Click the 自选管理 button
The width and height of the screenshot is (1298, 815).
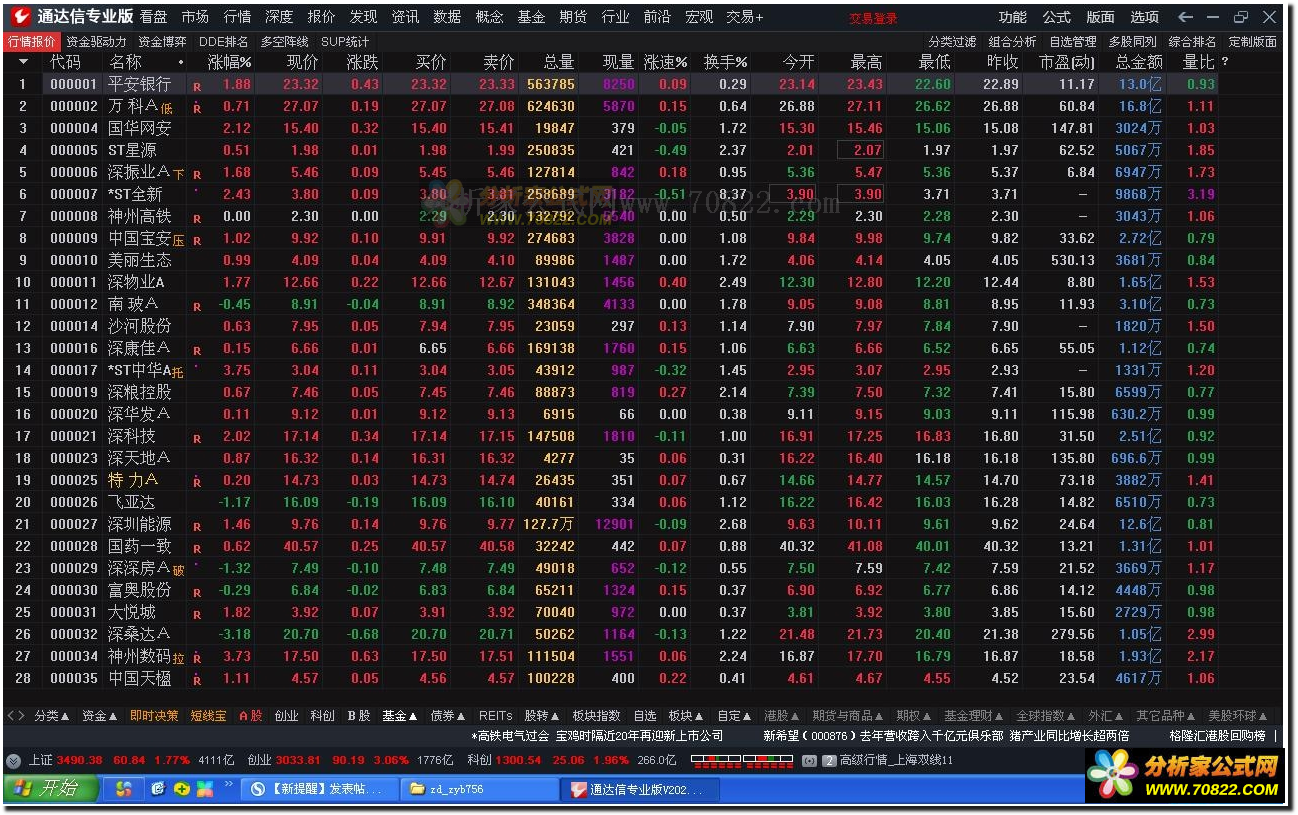coord(1072,42)
